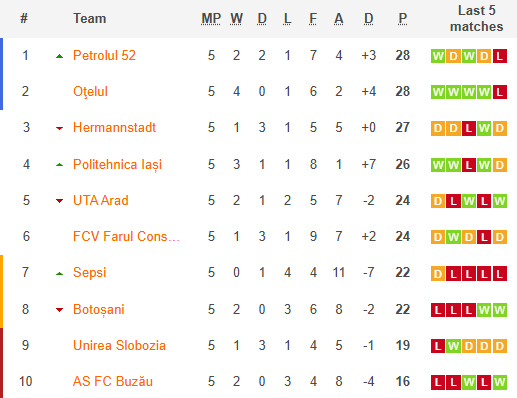Open the Unirea Slobozia team link
Screen dimensions: 517x398
[x=119, y=345]
